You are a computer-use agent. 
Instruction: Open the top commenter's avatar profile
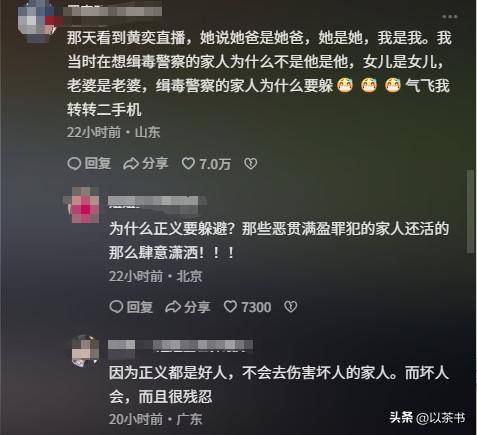pyautogui.click(x=36, y=19)
